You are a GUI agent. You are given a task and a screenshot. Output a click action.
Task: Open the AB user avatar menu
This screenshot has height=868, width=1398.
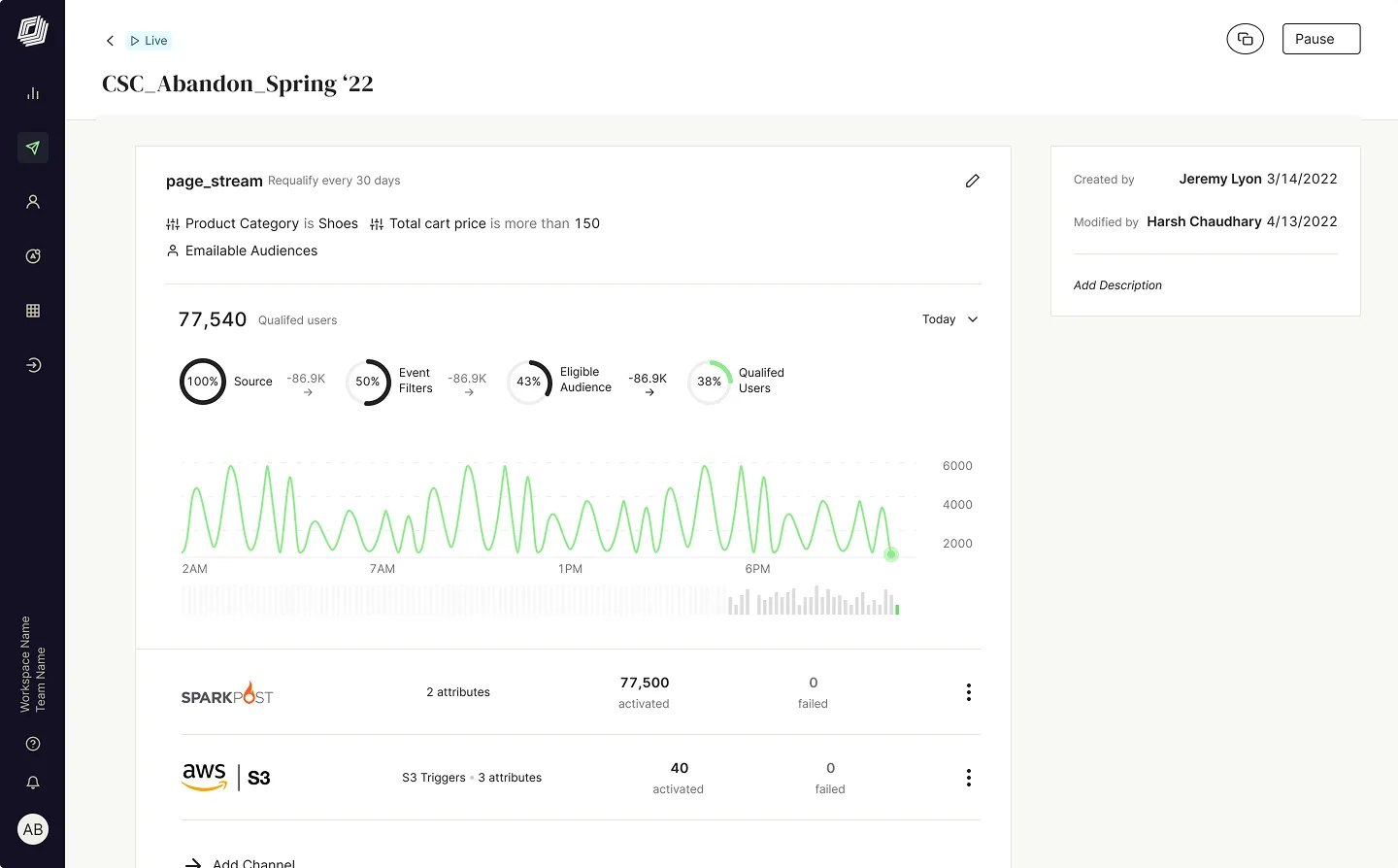(33, 829)
